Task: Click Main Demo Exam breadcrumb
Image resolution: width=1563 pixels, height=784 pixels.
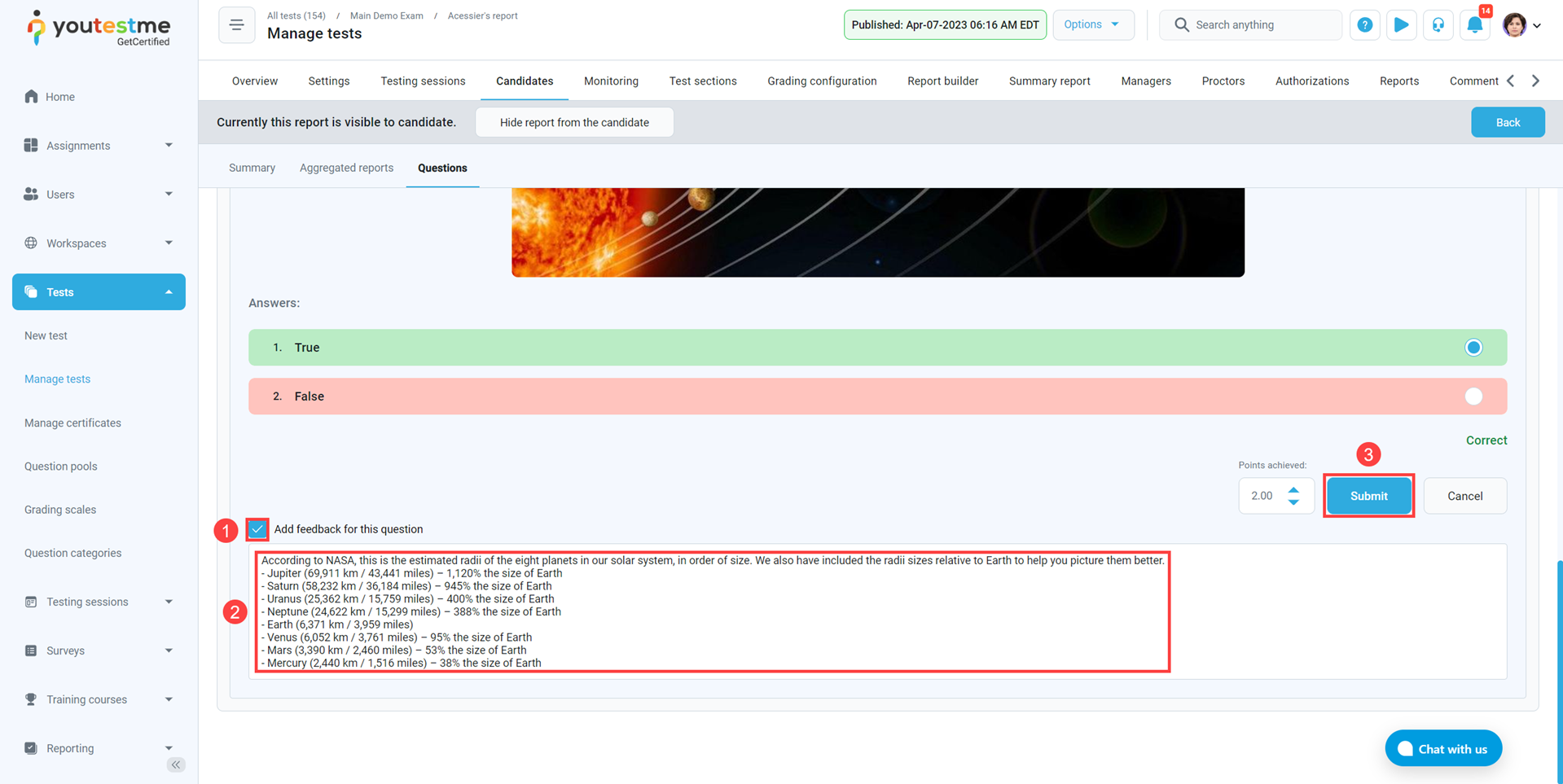Action: point(386,15)
